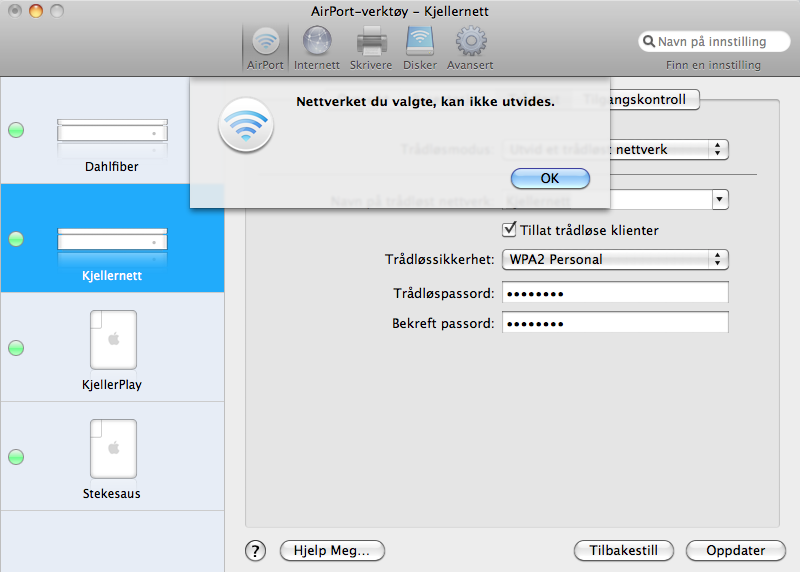Click the green status light beside Kjellernett
The height and width of the screenshot is (572, 800).
coord(16,239)
